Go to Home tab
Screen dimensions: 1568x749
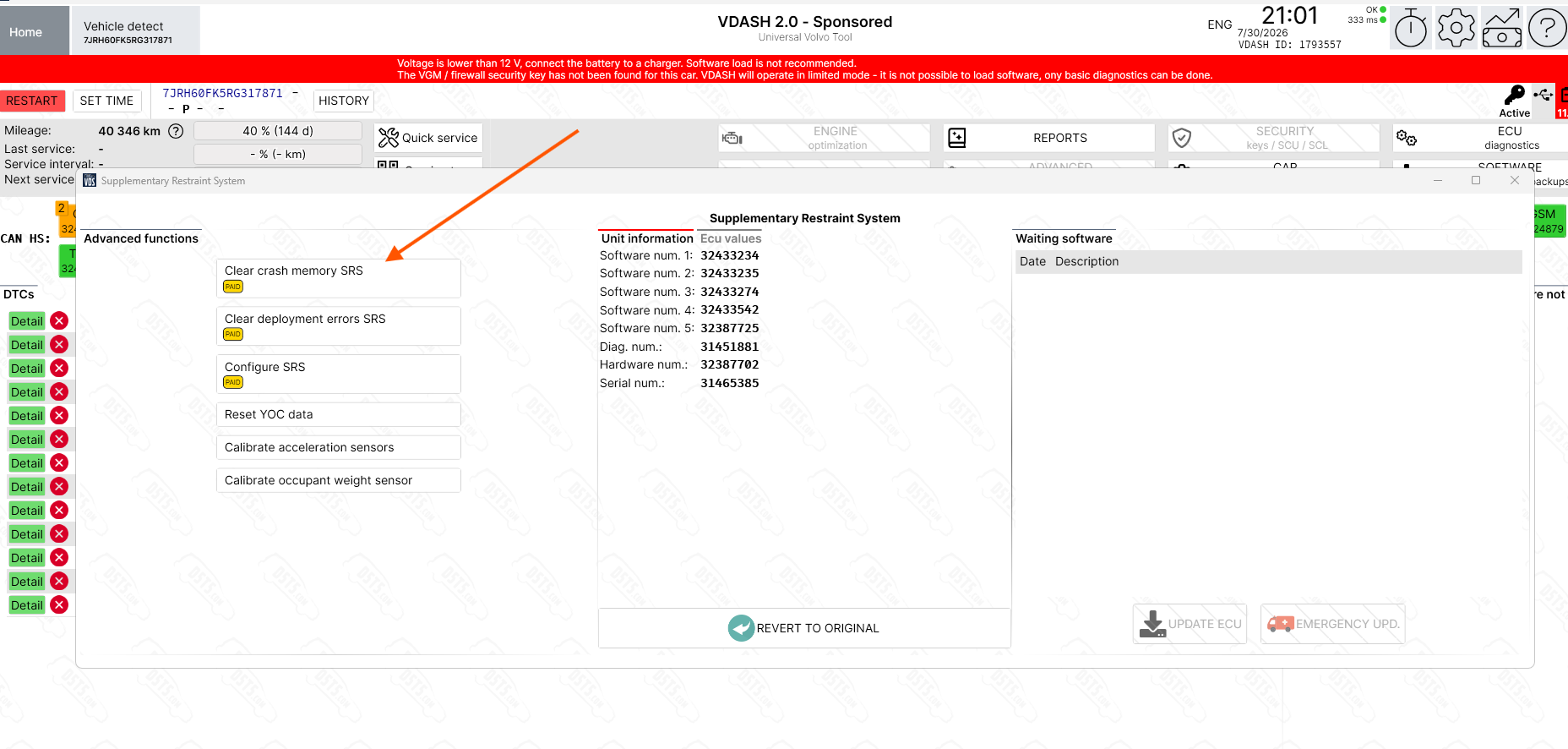click(35, 31)
